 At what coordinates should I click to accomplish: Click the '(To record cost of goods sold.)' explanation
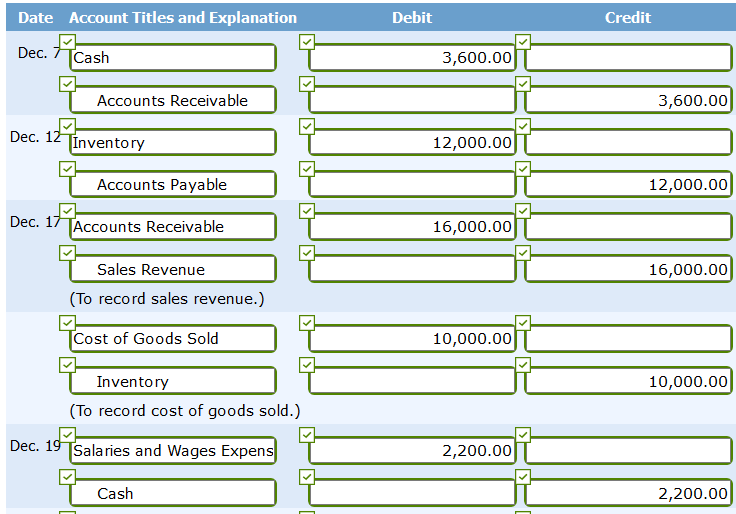(x=185, y=411)
